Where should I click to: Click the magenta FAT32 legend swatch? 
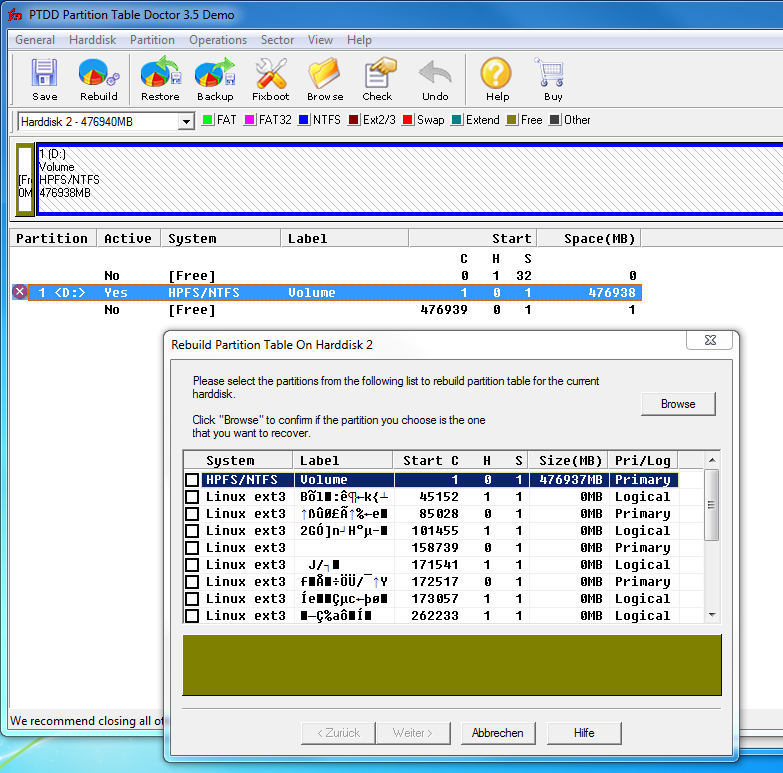point(250,120)
